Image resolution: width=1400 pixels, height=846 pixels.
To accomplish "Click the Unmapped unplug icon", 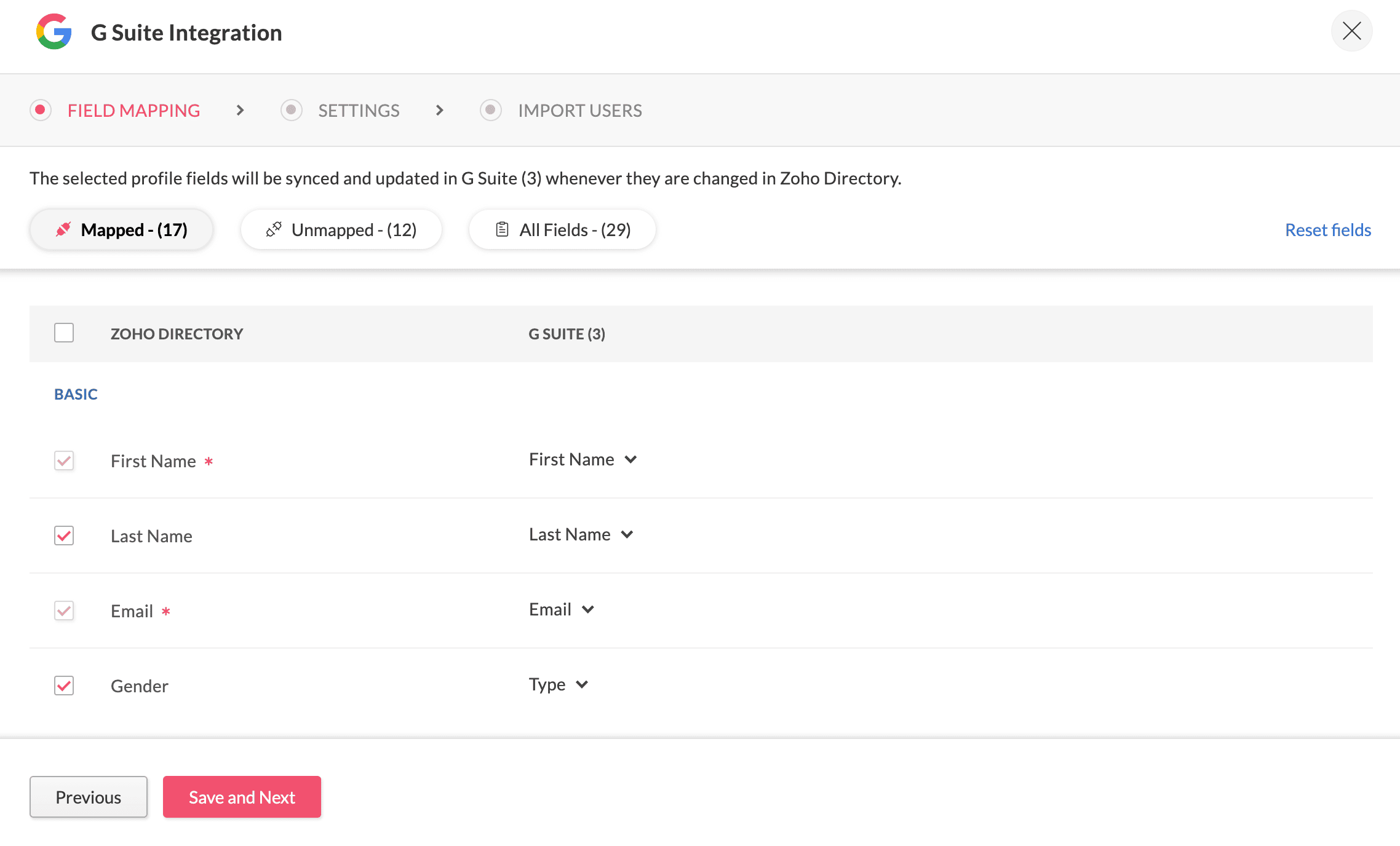I will (274, 229).
